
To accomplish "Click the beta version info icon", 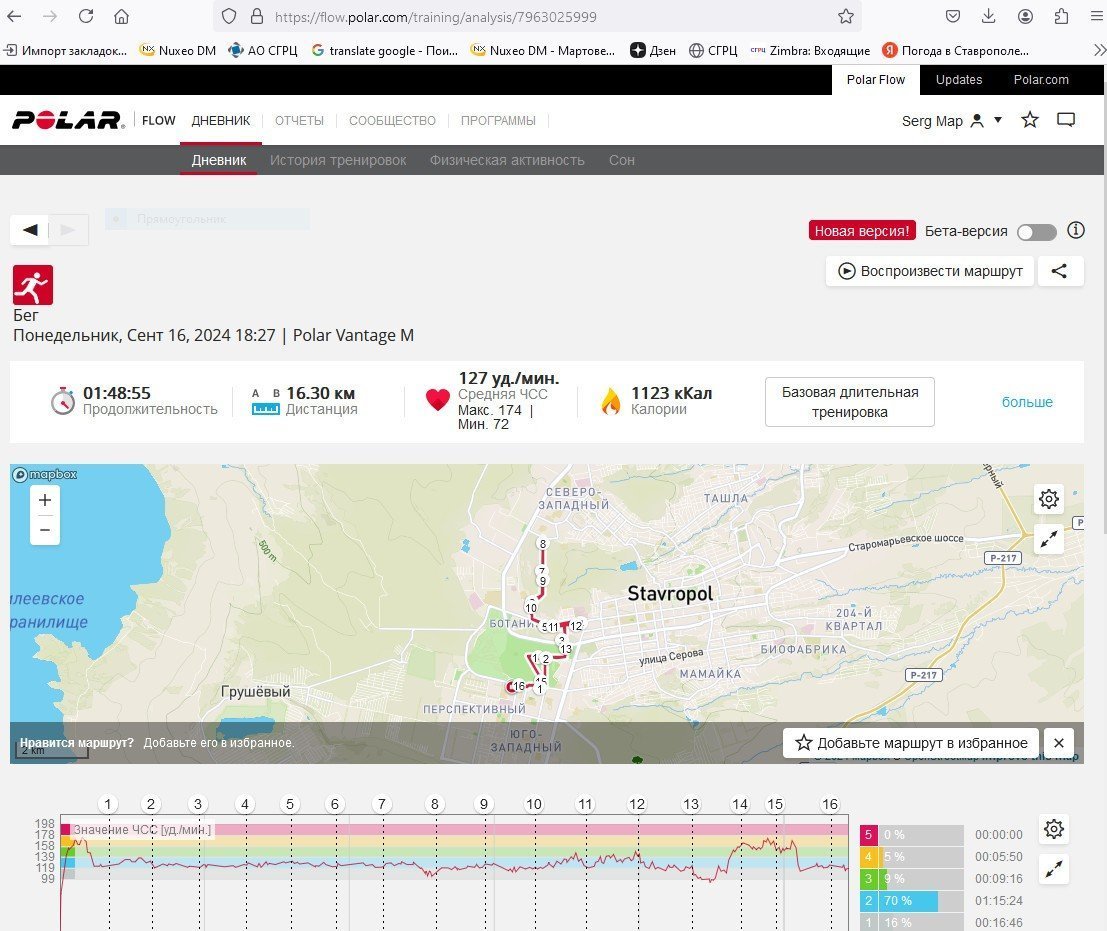I will click(x=1075, y=230).
